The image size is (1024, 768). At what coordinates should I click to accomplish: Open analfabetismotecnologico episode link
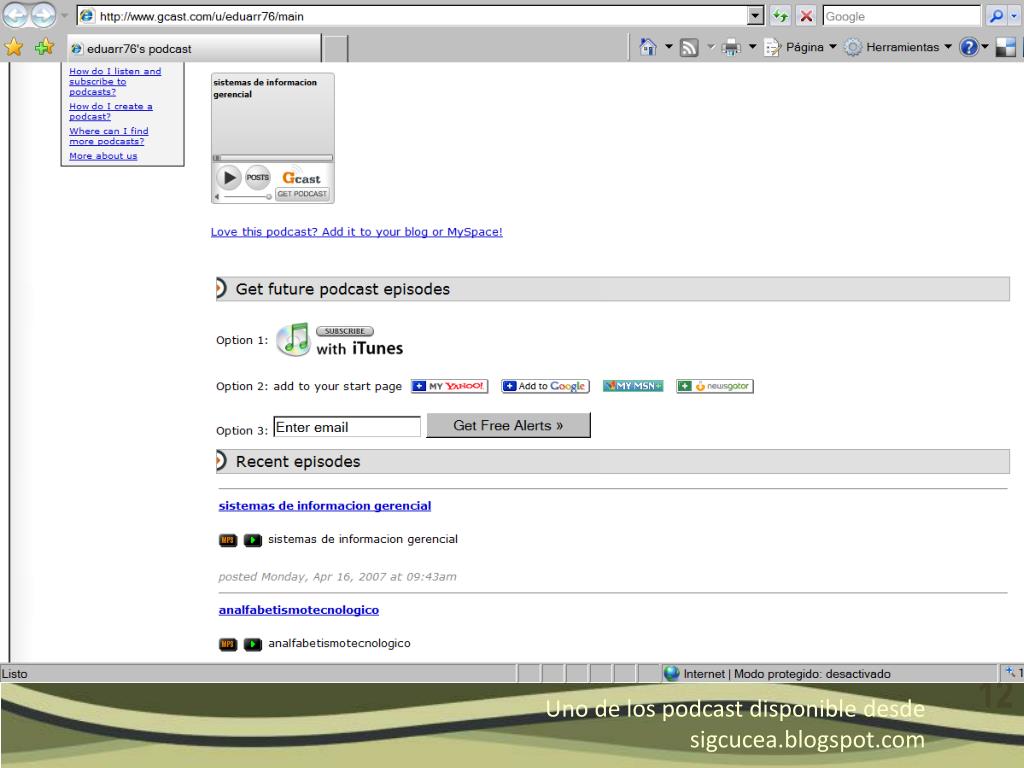click(298, 610)
